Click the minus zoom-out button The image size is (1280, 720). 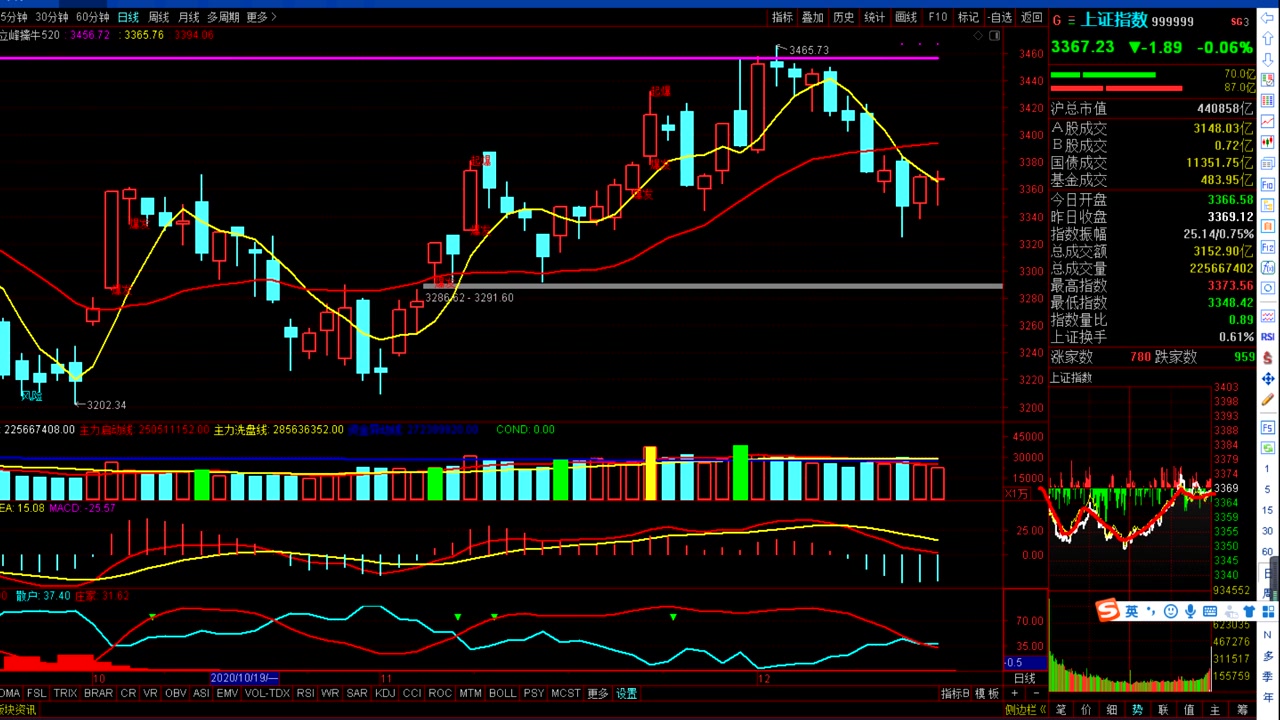click(x=1036, y=693)
